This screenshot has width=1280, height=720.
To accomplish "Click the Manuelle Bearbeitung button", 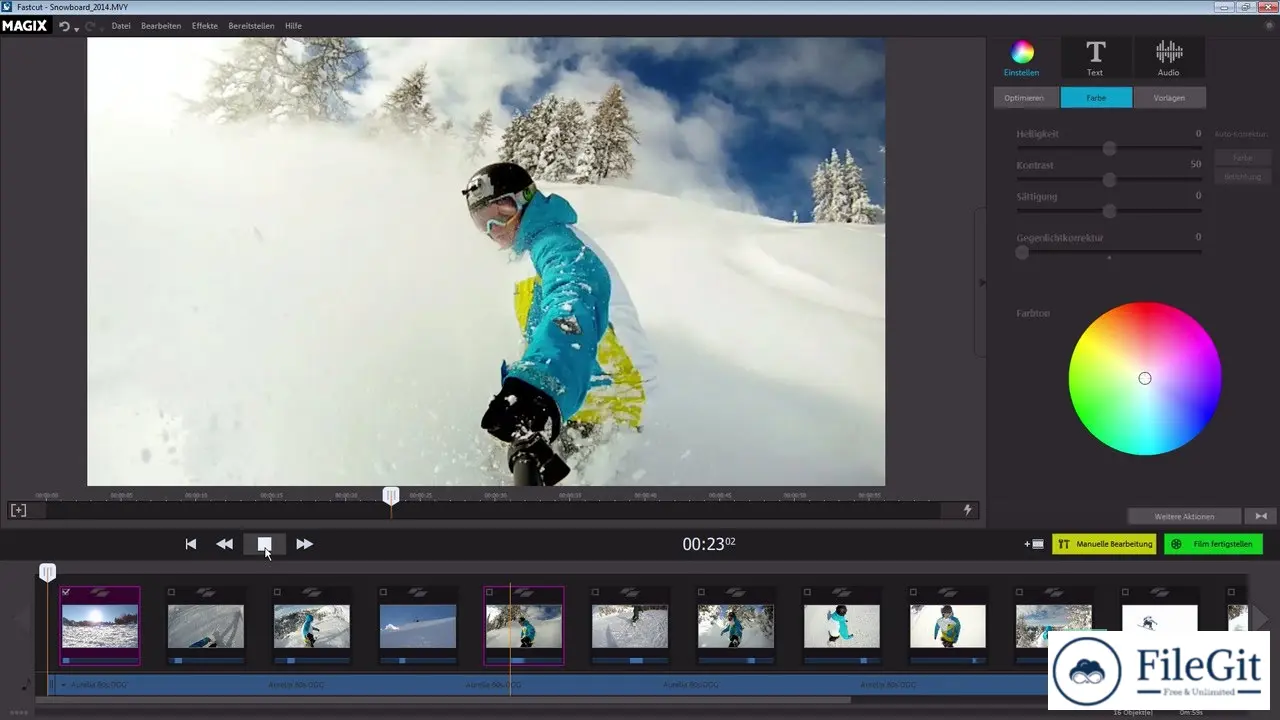I will coord(1104,544).
